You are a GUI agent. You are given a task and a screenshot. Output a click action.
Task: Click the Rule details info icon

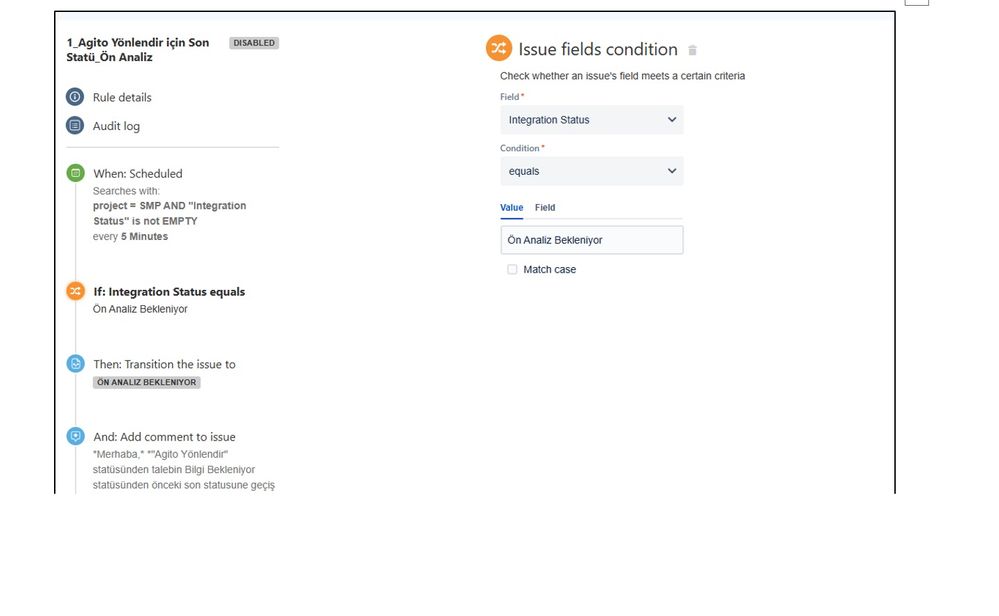(75, 97)
